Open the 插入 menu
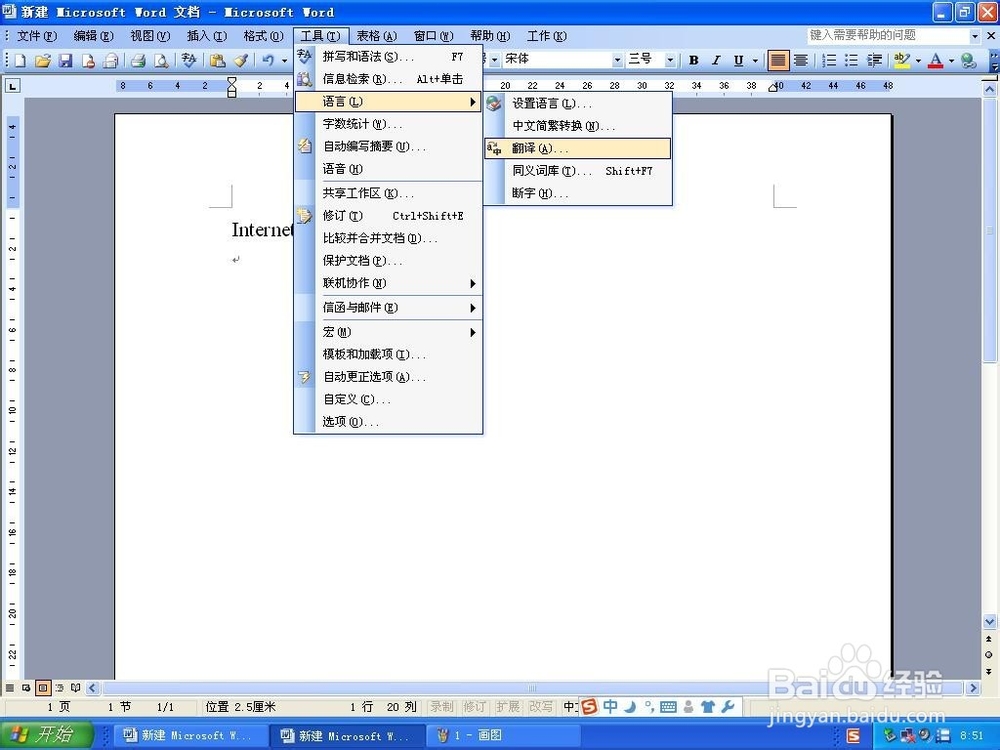 207,36
